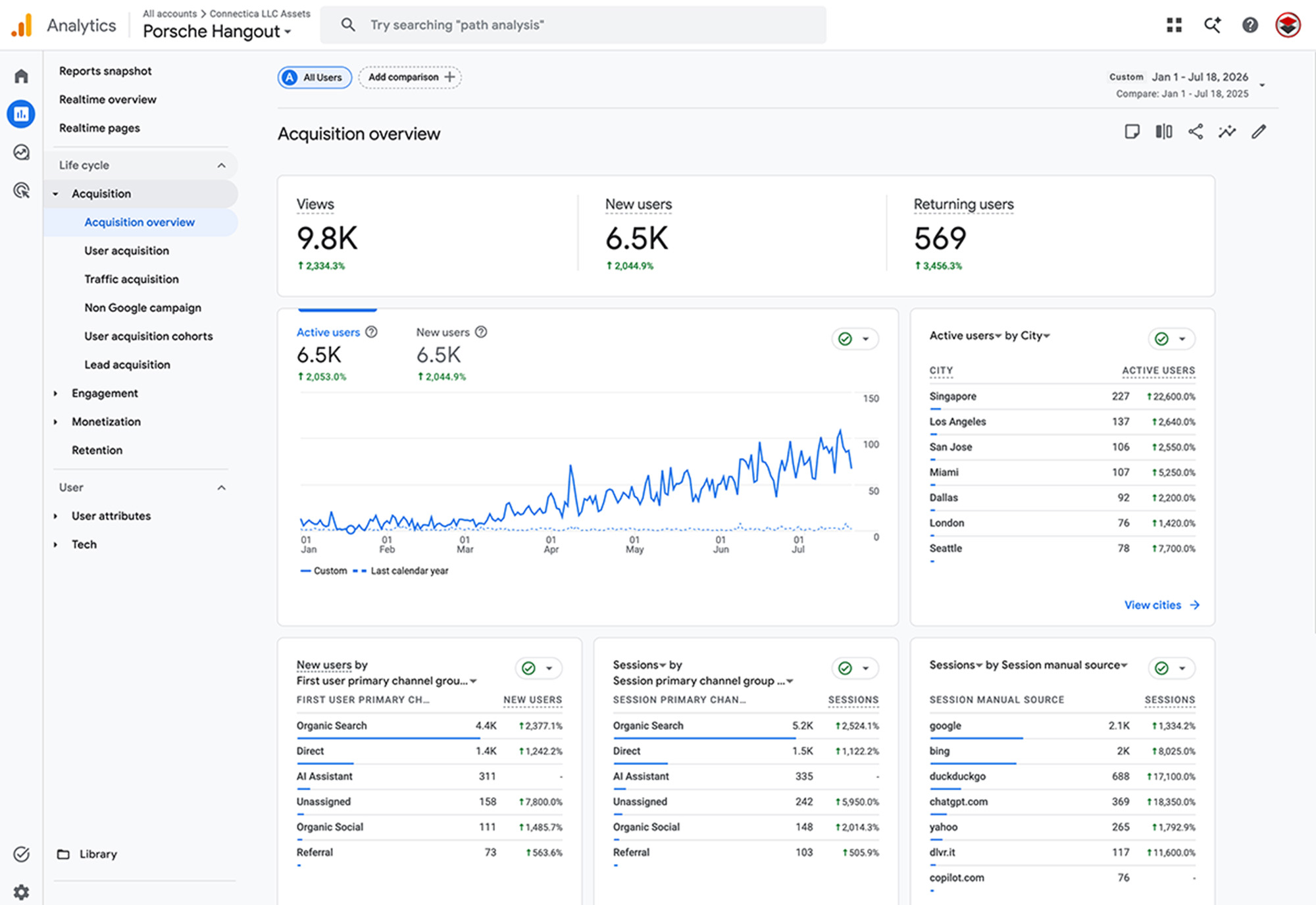Click the search input field

pos(572,25)
